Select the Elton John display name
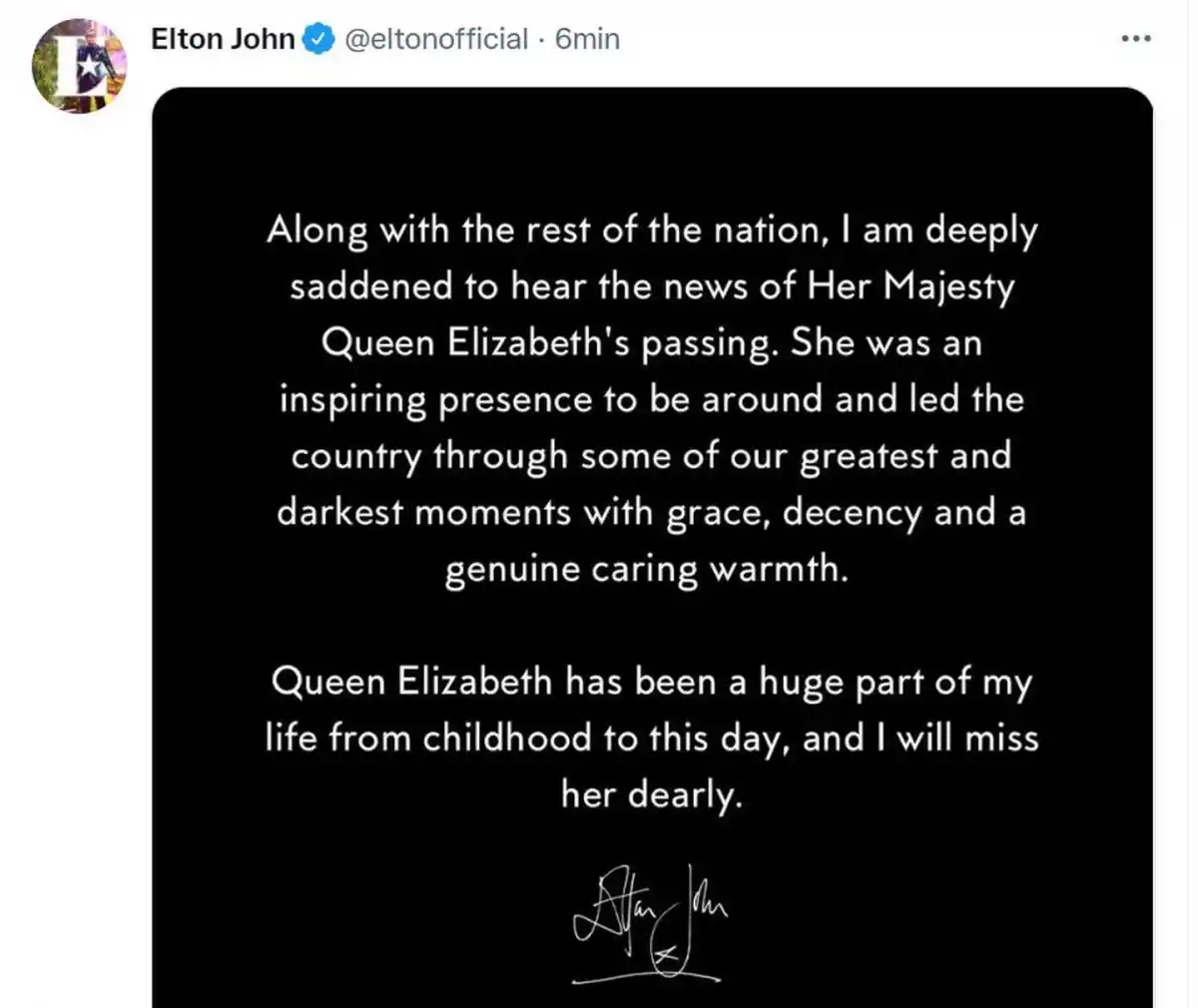Image resolution: width=1198 pixels, height=1008 pixels. 222,38
